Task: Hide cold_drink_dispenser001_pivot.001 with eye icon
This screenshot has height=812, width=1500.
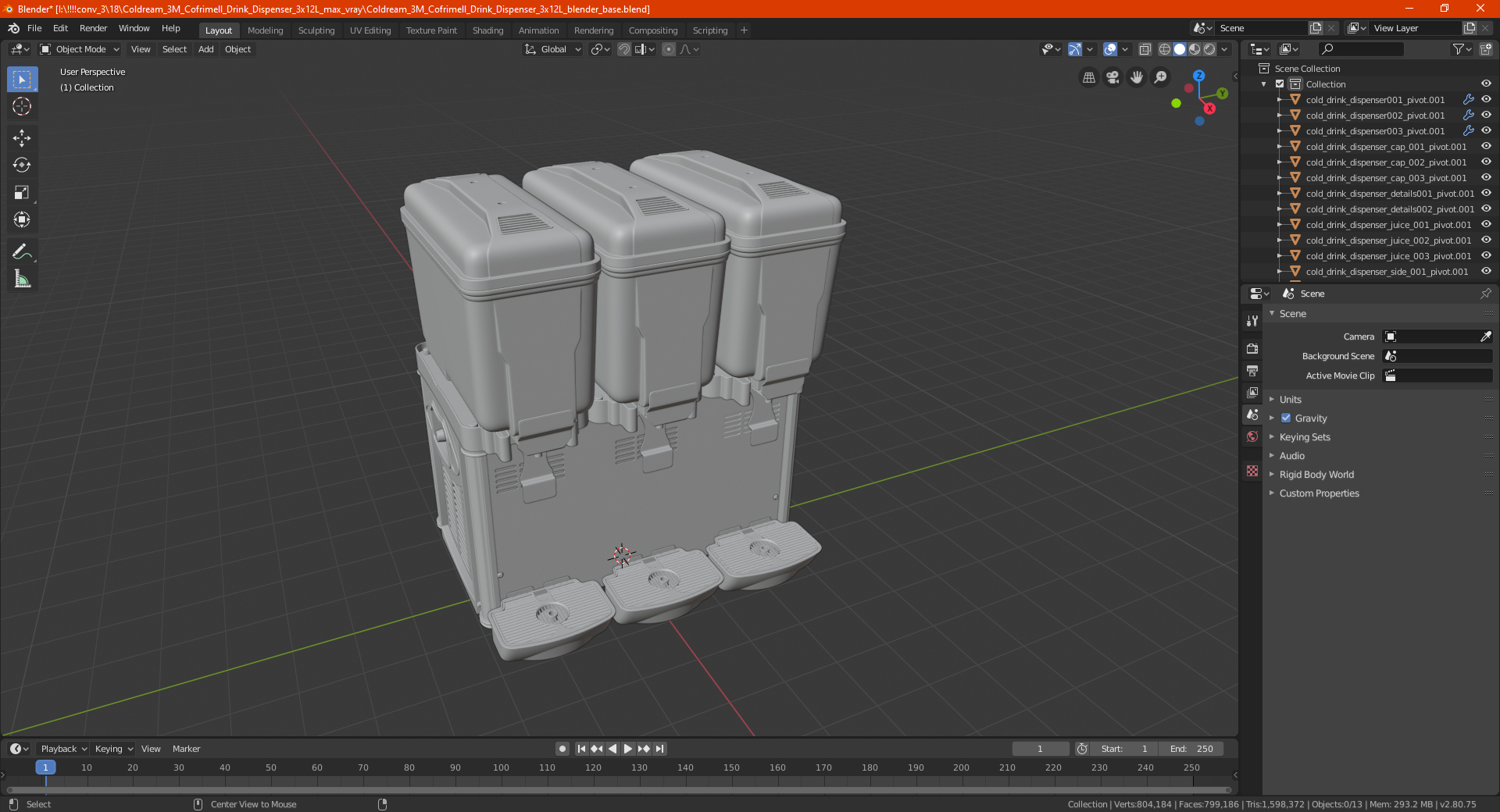Action: 1486,99
